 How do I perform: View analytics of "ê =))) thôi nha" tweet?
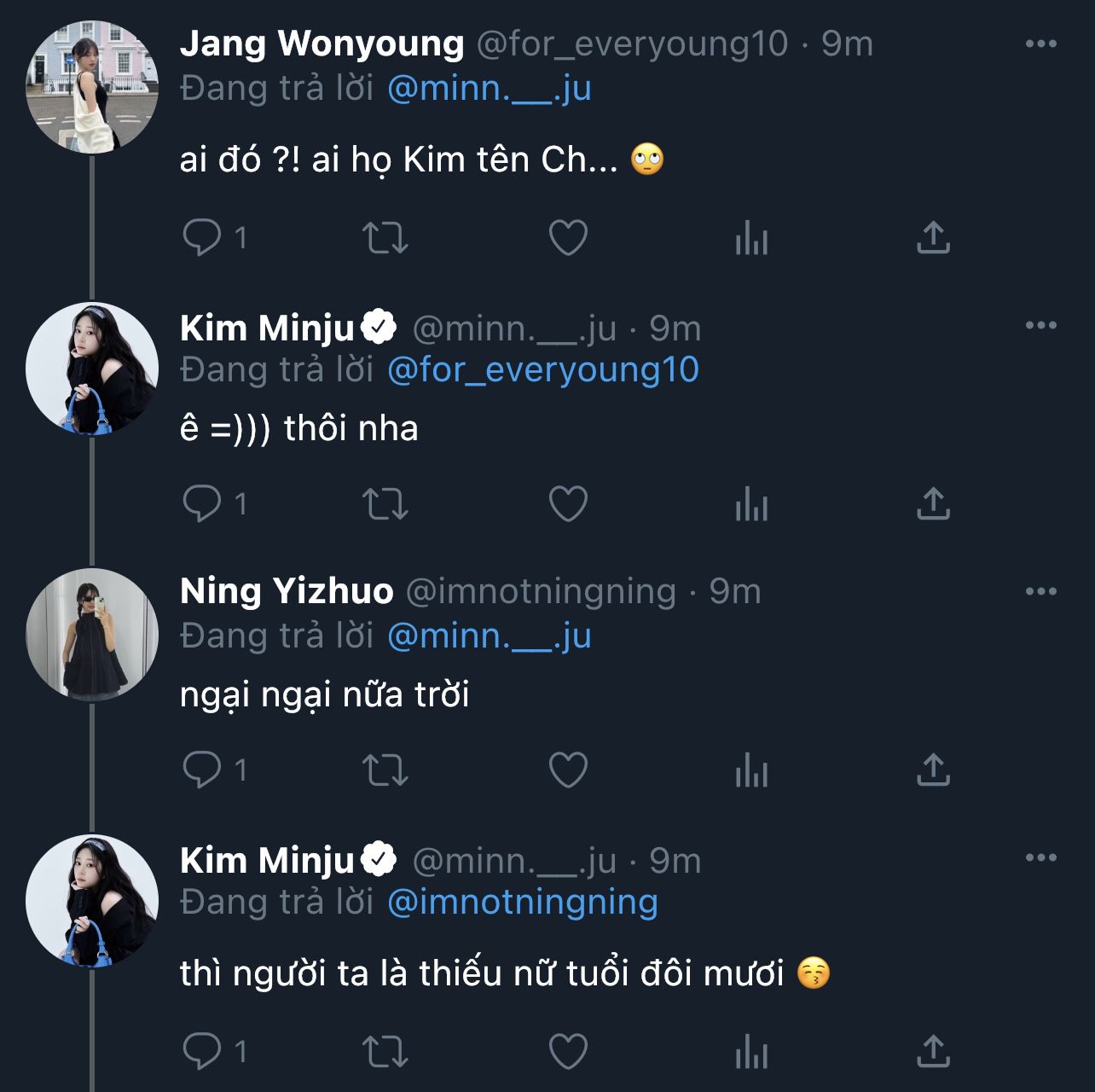pos(751,504)
